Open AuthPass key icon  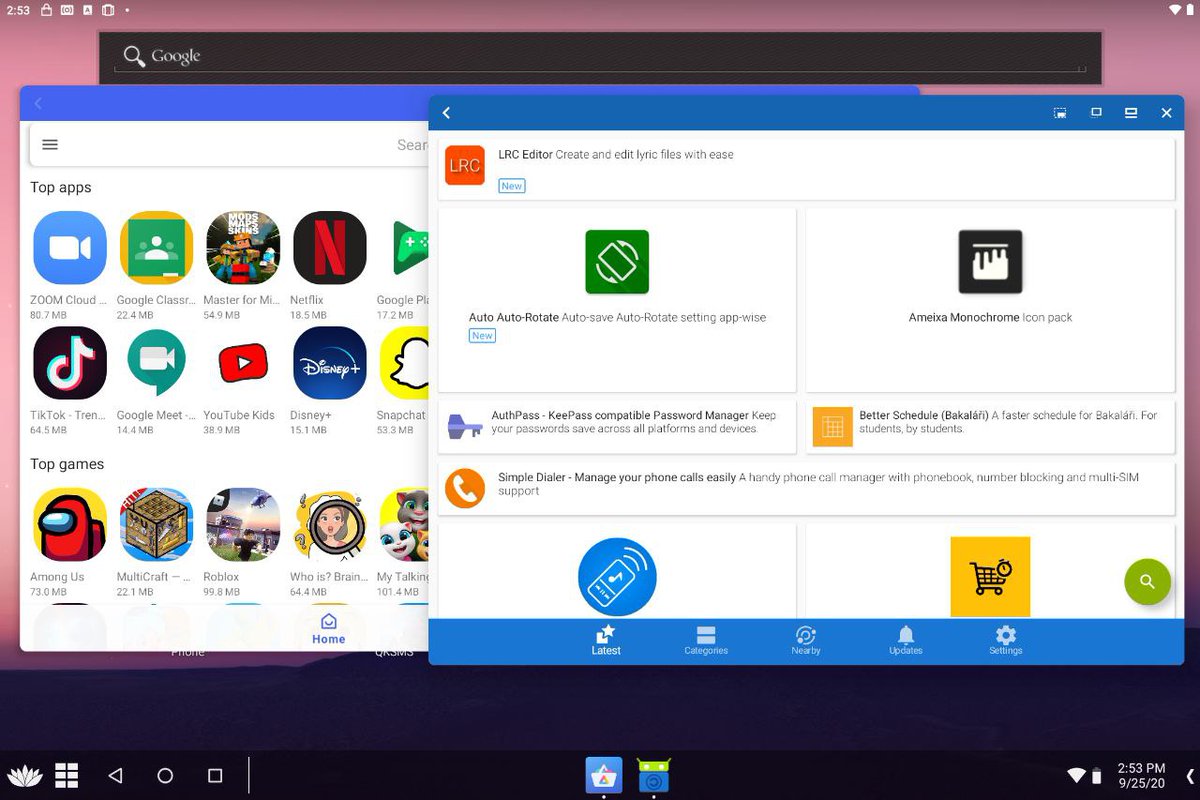coord(465,427)
